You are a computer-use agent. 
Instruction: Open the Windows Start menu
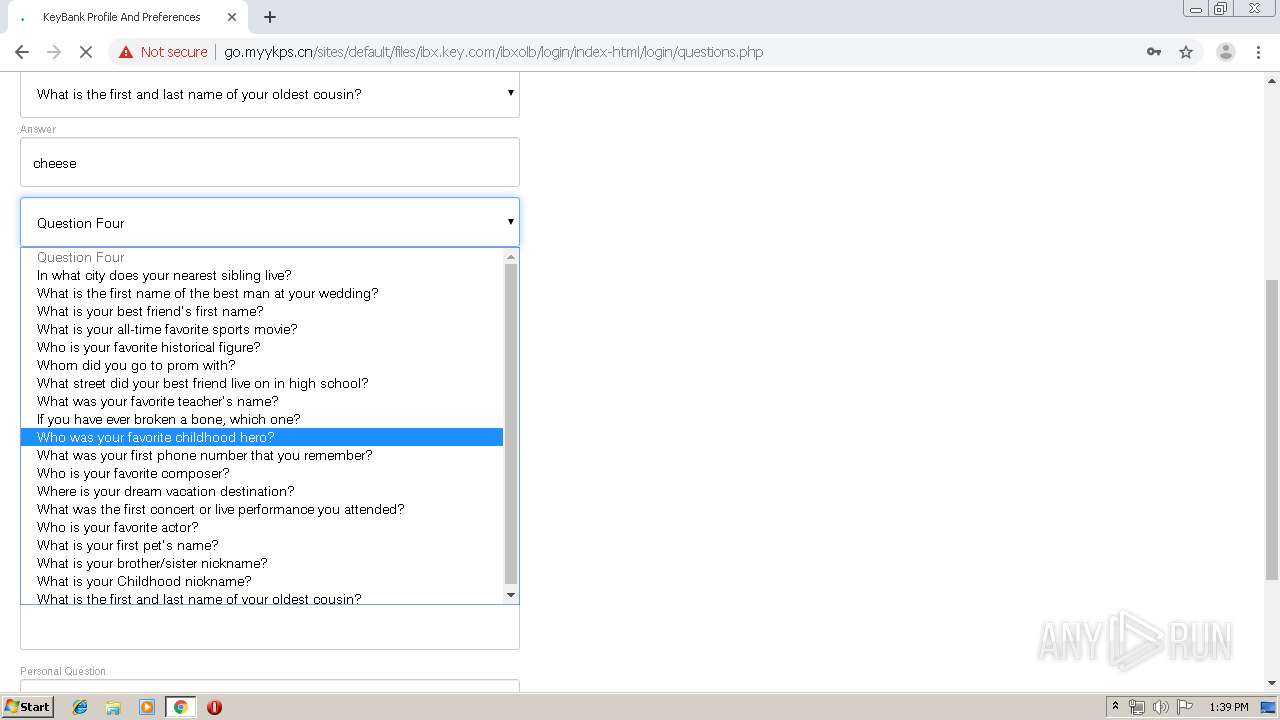[x=27, y=707]
